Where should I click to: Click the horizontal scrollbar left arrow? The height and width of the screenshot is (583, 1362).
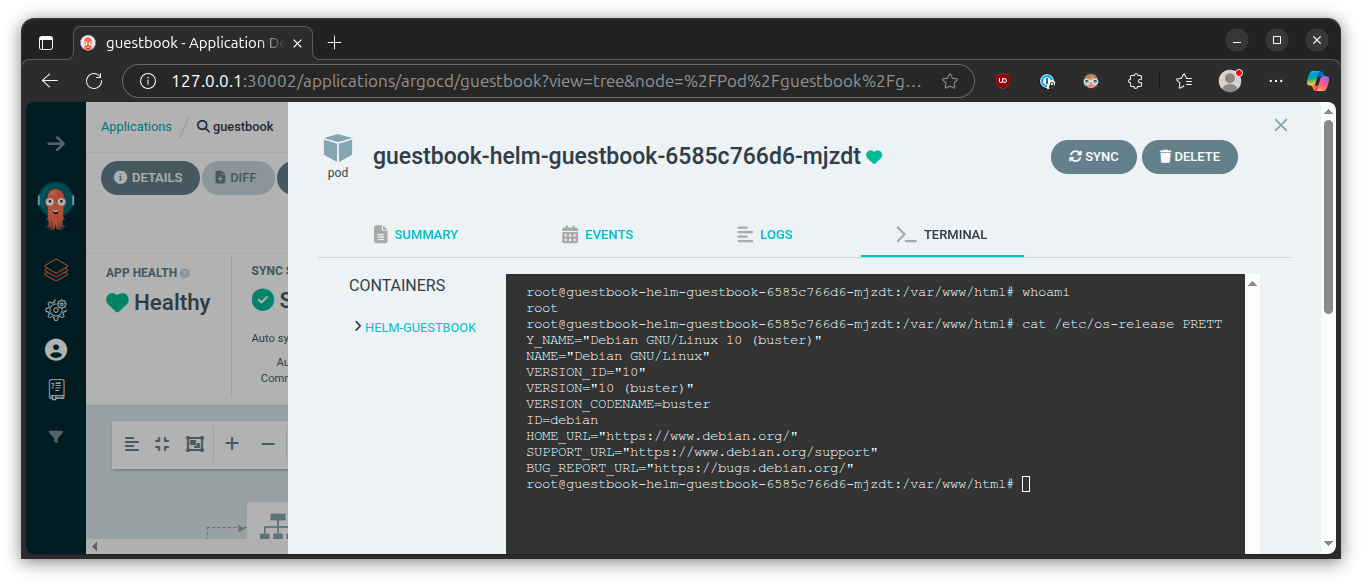(x=95, y=546)
